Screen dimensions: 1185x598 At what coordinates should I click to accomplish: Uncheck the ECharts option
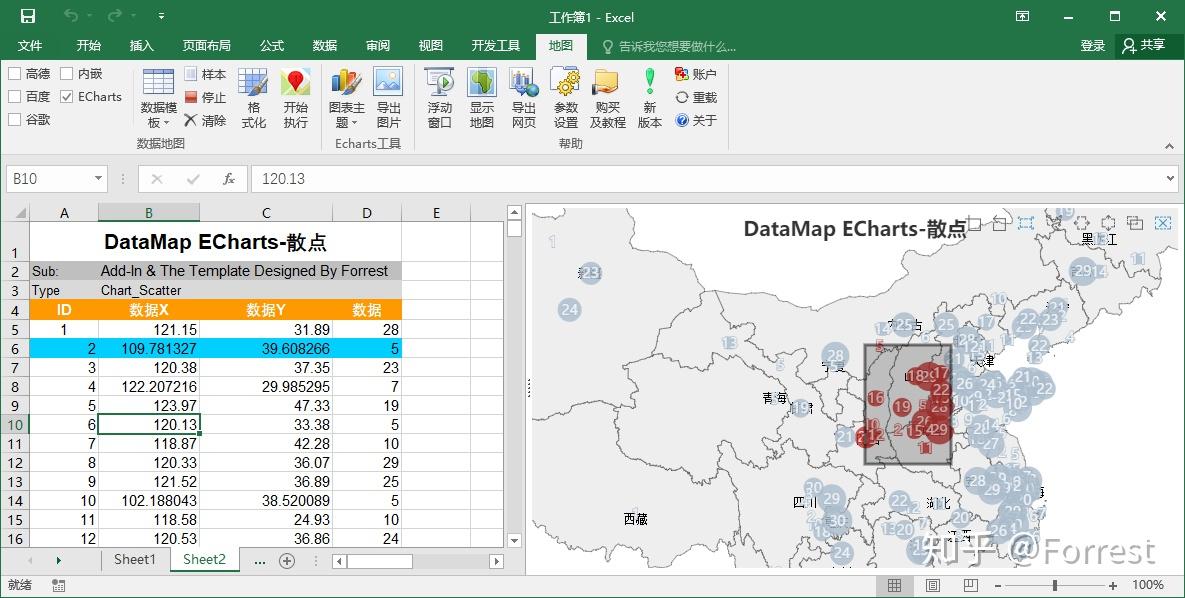coord(65,96)
